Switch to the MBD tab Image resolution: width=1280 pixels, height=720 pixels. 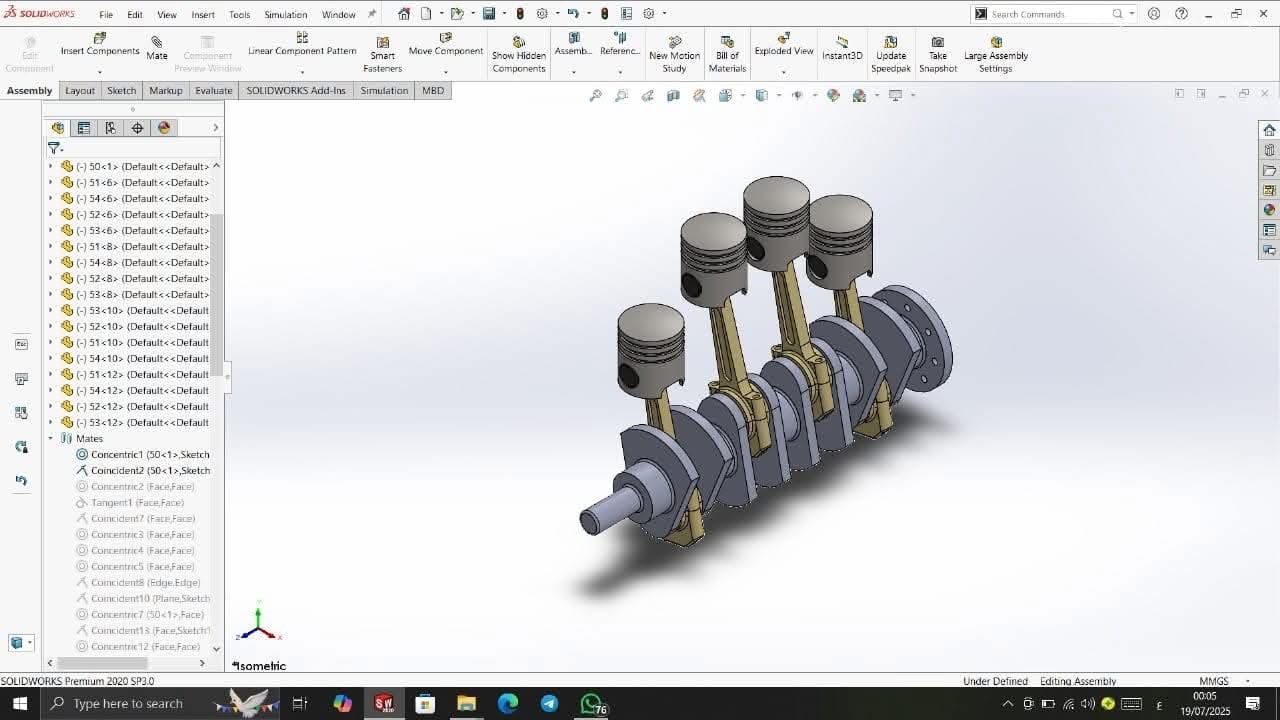coord(433,90)
